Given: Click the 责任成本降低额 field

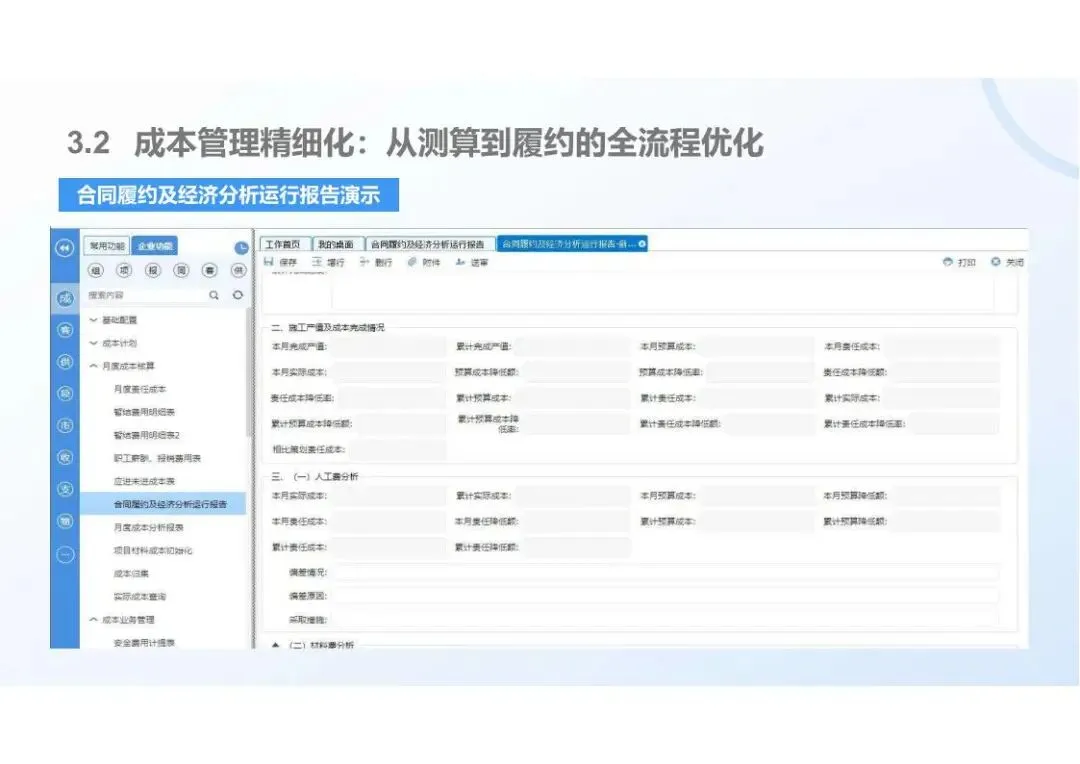Looking at the screenshot, I should (x=945, y=372).
